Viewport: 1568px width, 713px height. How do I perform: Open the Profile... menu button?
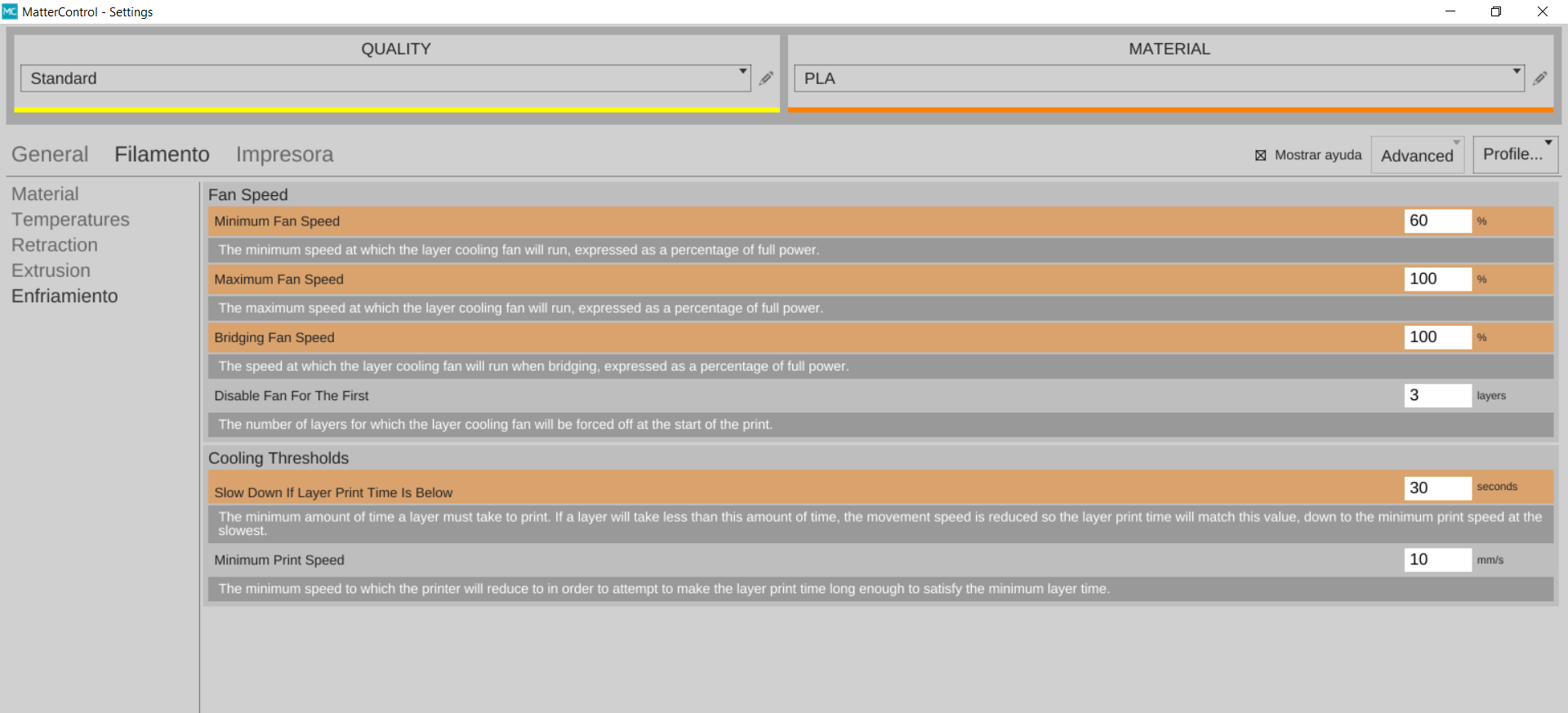[1515, 154]
